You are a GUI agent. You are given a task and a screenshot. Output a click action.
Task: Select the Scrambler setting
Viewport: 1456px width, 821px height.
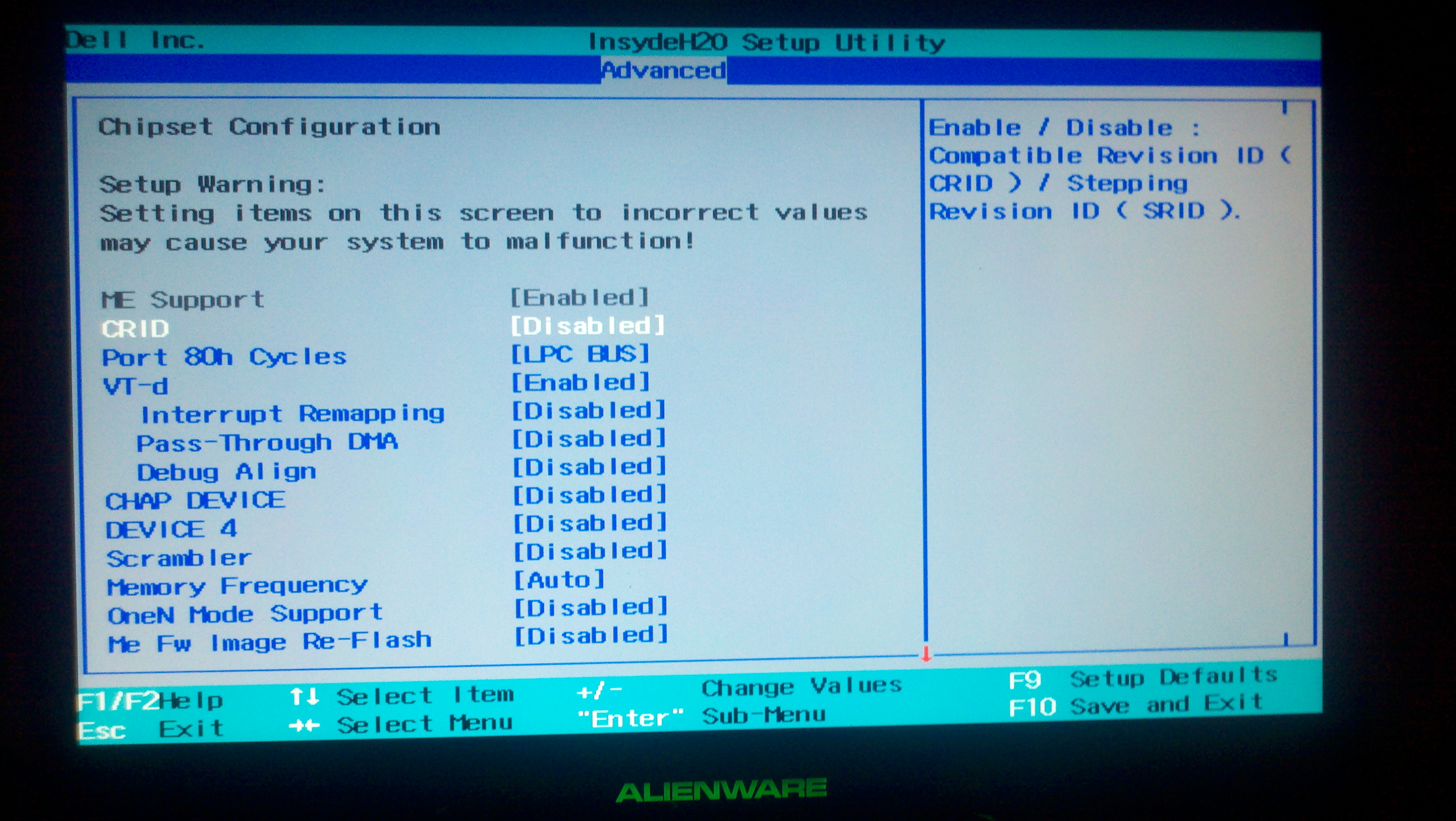click(x=178, y=559)
